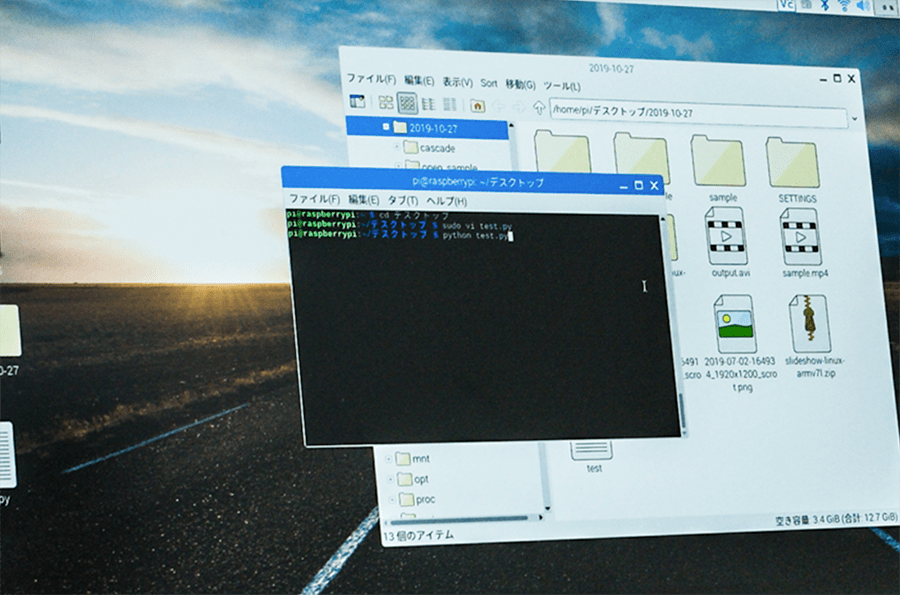Go up to the parent folder
Image resolution: width=900 pixels, height=595 pixels.
pos(538,107)
